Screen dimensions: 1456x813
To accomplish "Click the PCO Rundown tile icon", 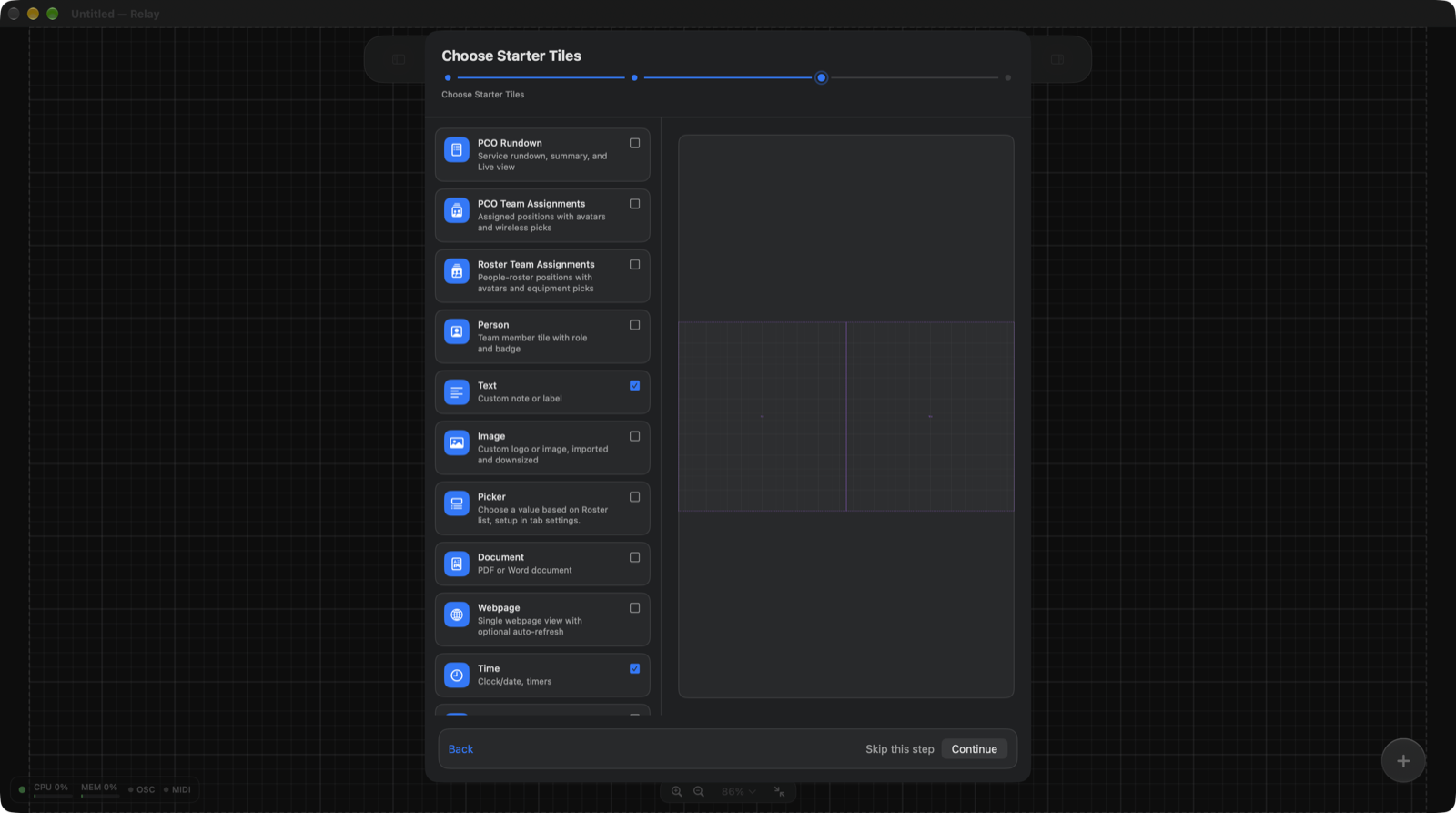I will pyautogui.click(x=457, y=149).
